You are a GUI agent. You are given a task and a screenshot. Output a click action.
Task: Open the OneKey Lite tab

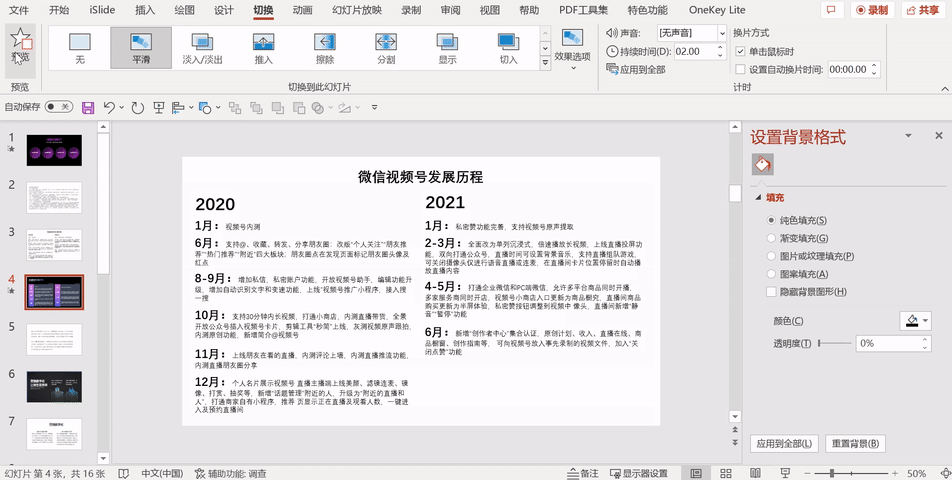pyautogui.click(x=717, y=10)
